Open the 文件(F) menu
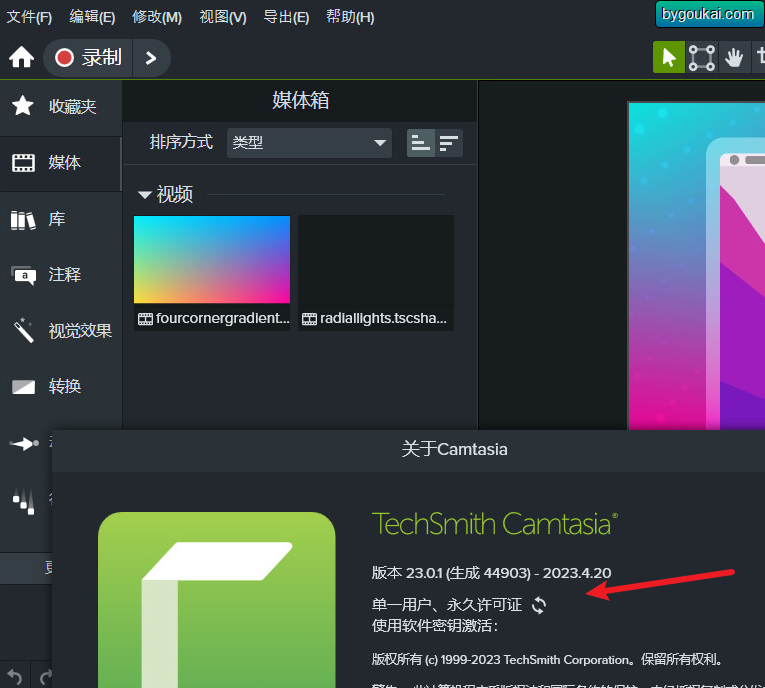 coord(29,17)
